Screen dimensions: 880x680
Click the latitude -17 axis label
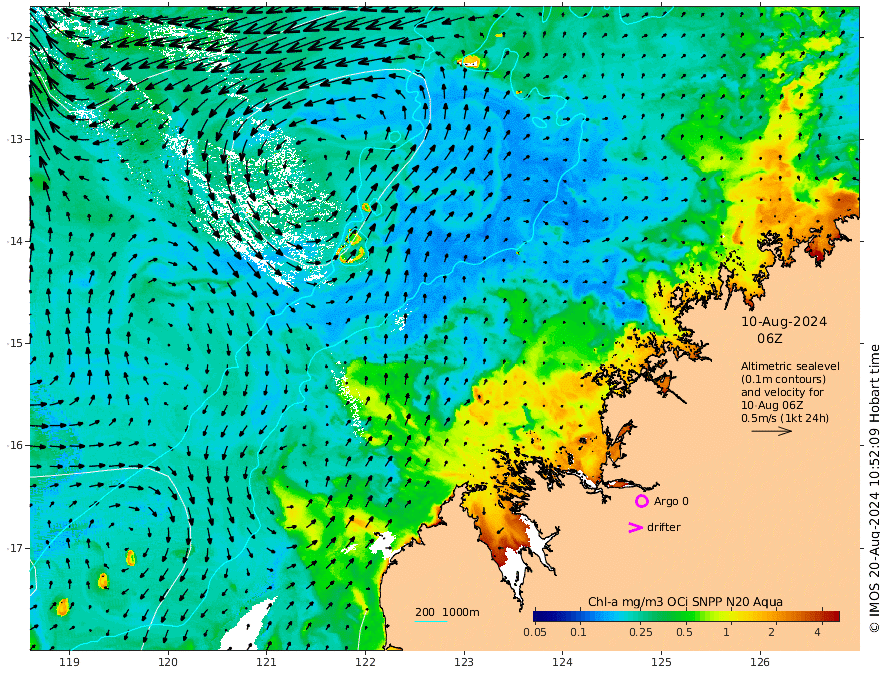pyautogui.click(x=16, y=548)
